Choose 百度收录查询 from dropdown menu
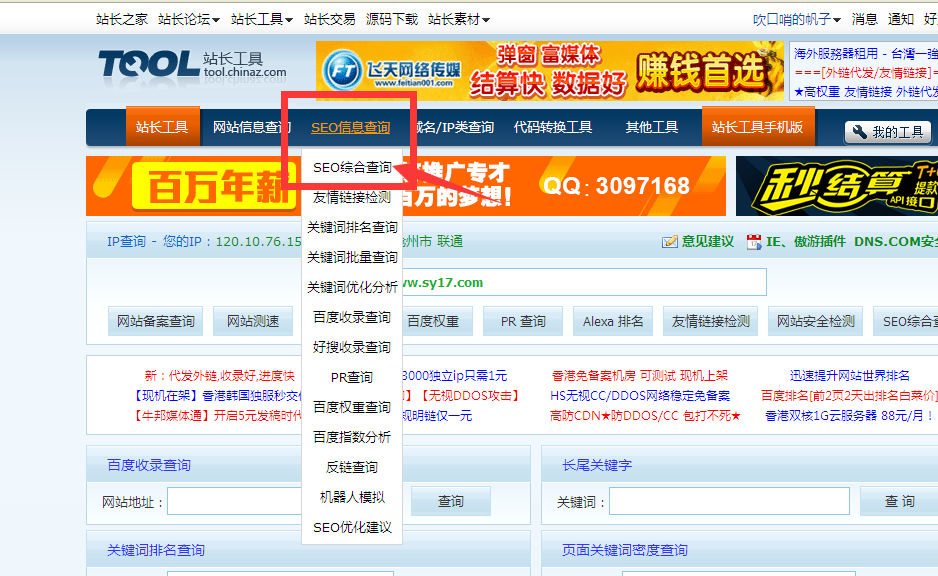 (x=352, y=317)
